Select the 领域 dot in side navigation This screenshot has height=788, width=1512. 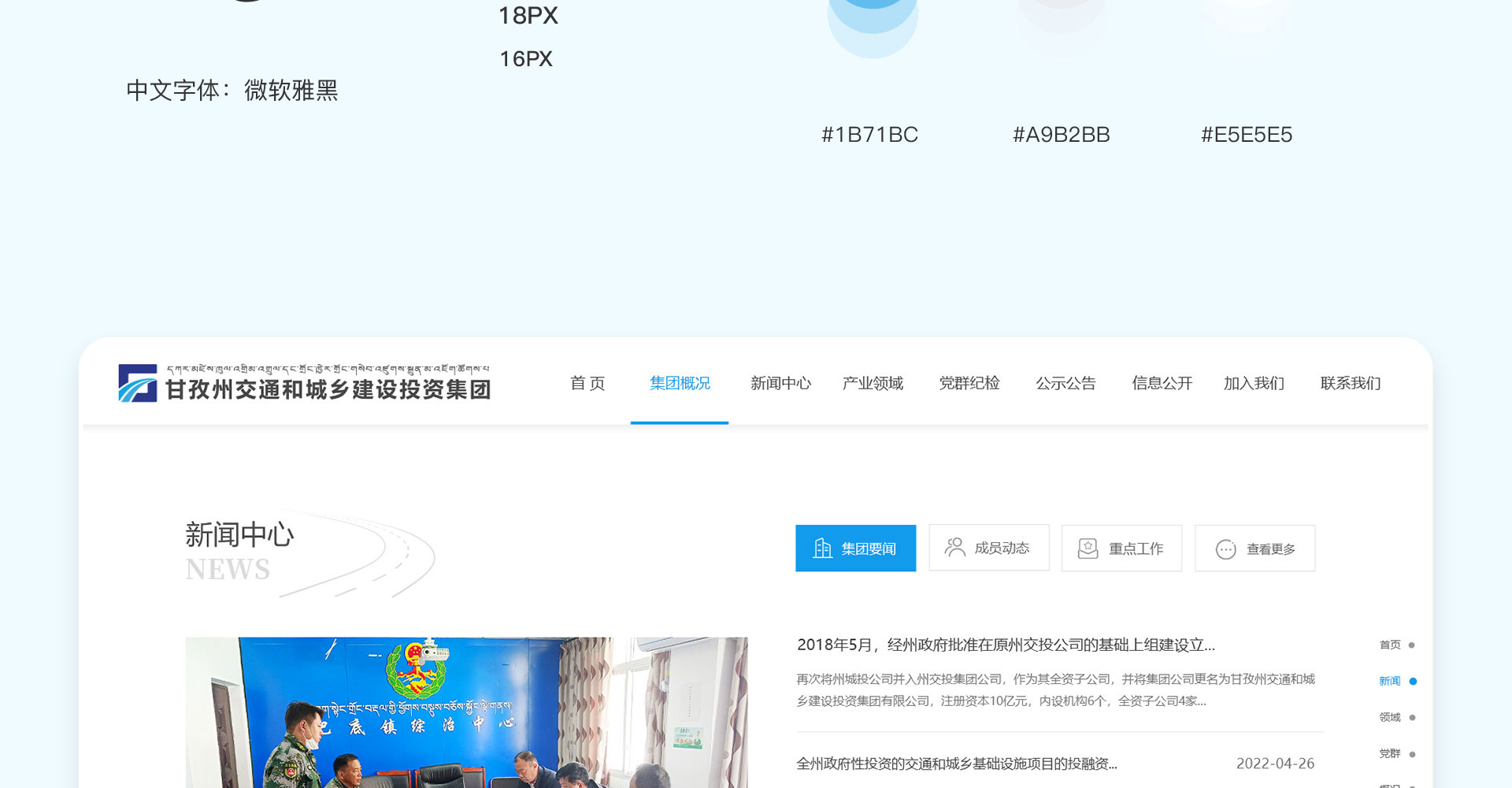1412,718
